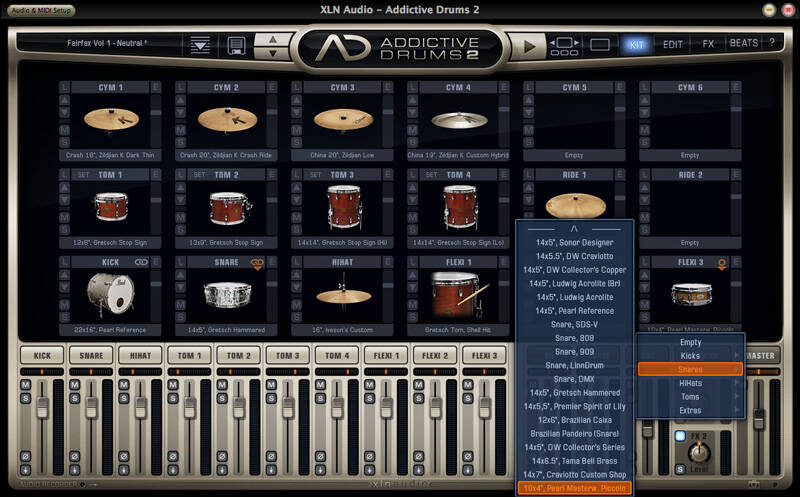Mute the CYM 1 kit slot

pos(64,130)
